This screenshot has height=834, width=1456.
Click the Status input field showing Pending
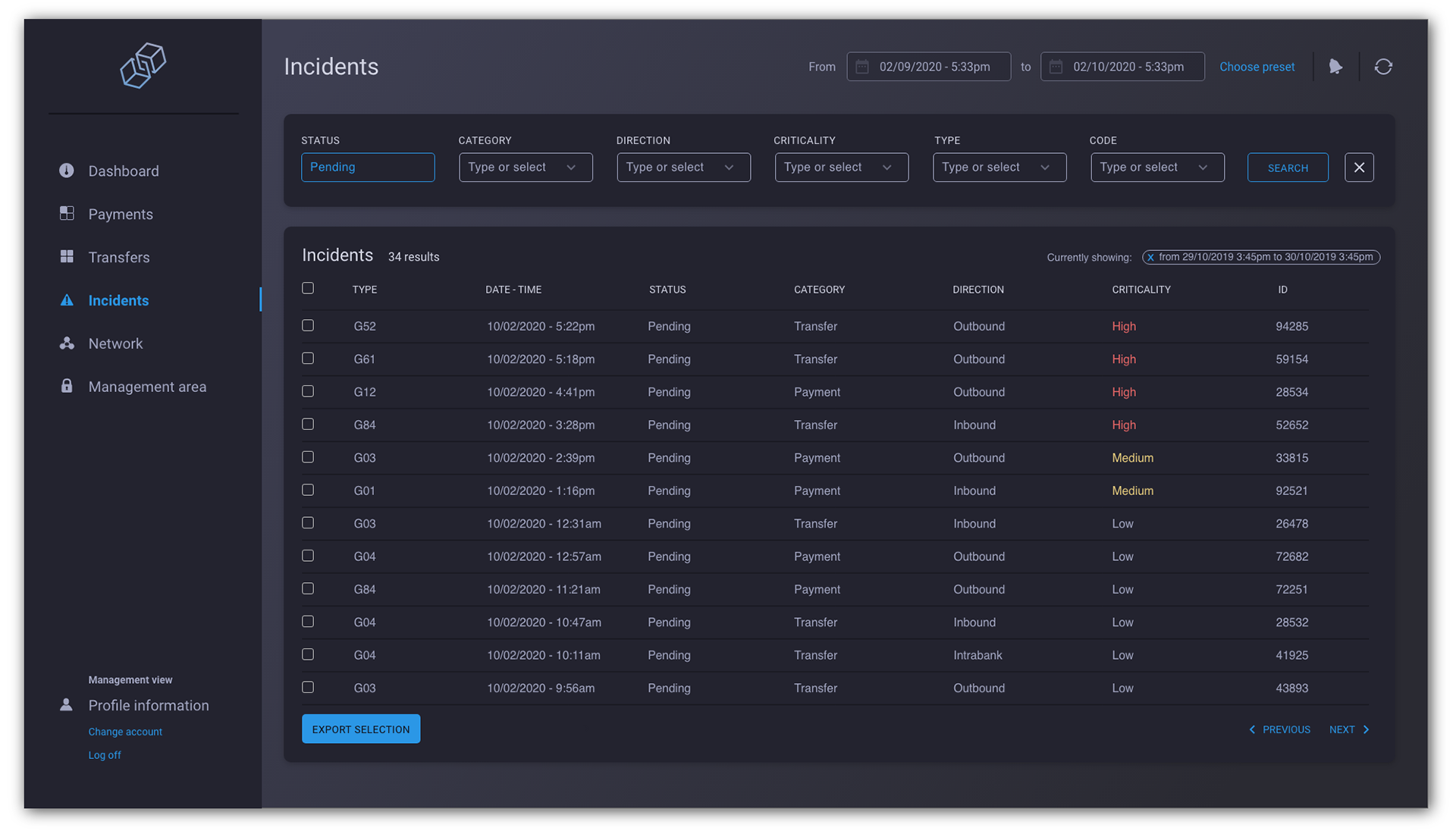coord(368,168)
